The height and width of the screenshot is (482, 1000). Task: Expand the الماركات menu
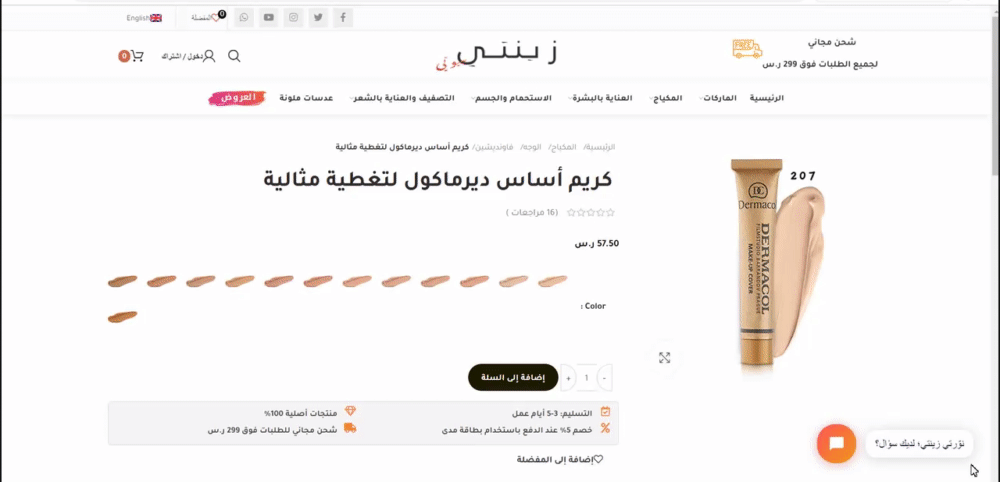718,98
